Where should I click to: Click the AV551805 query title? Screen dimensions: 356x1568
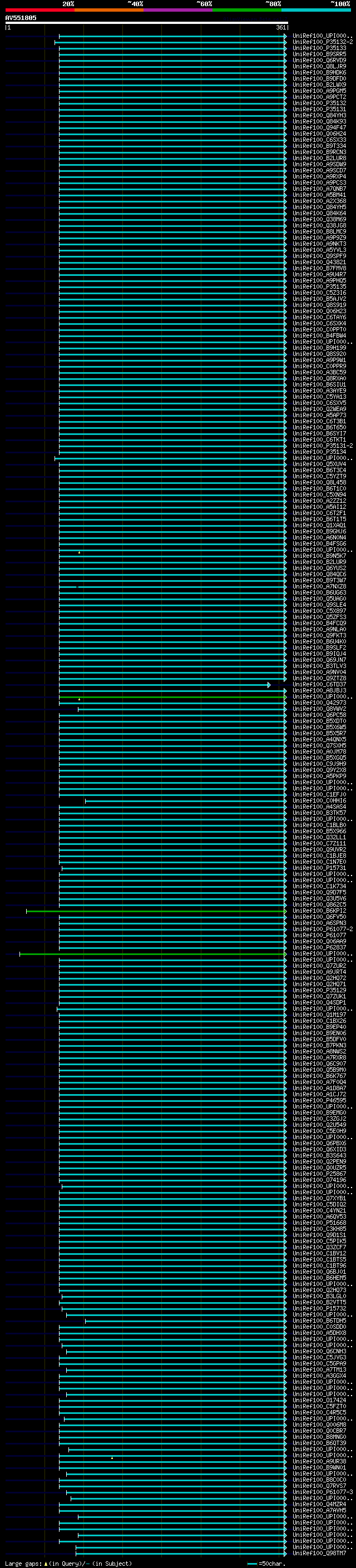coord(21,18)
